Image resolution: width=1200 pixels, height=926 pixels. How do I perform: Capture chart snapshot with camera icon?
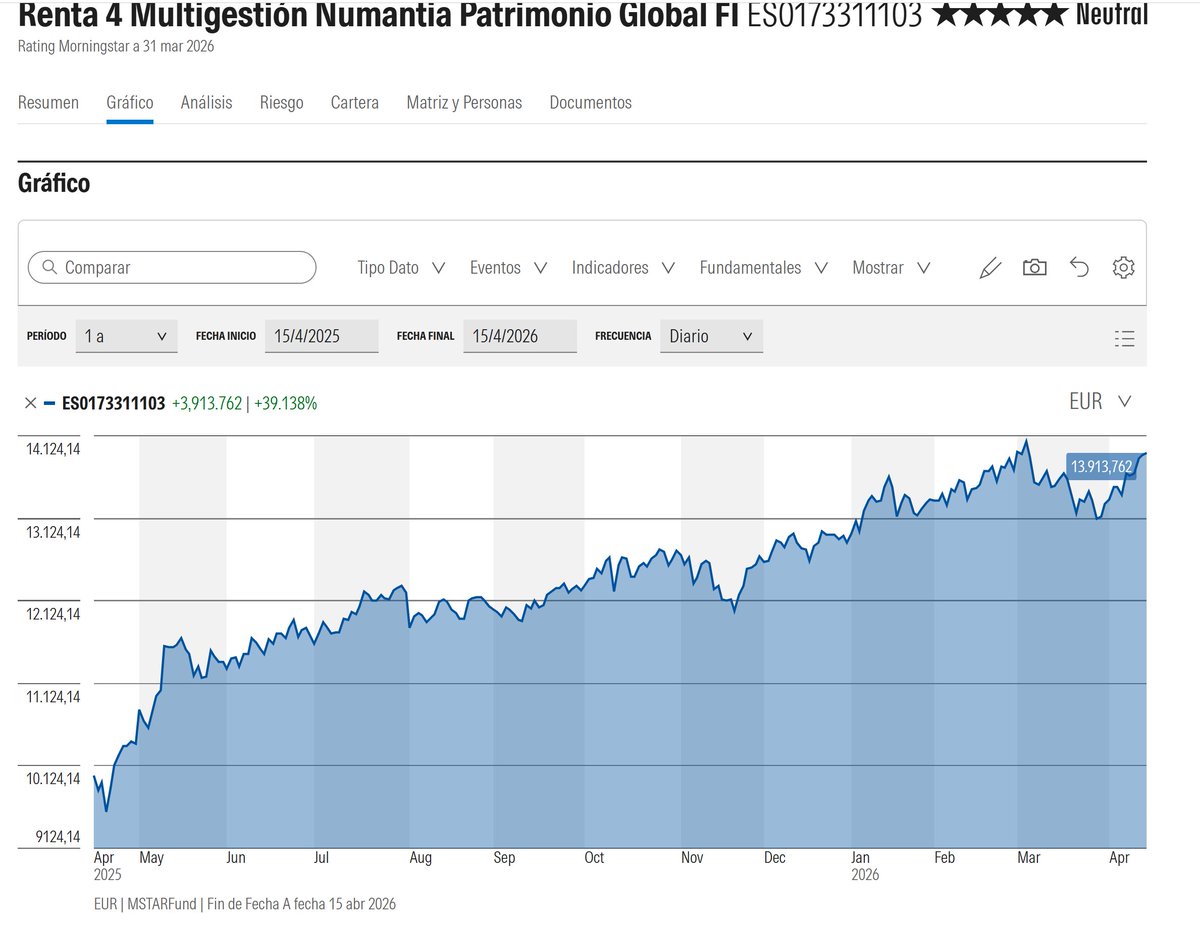(x=1035, y=268)
